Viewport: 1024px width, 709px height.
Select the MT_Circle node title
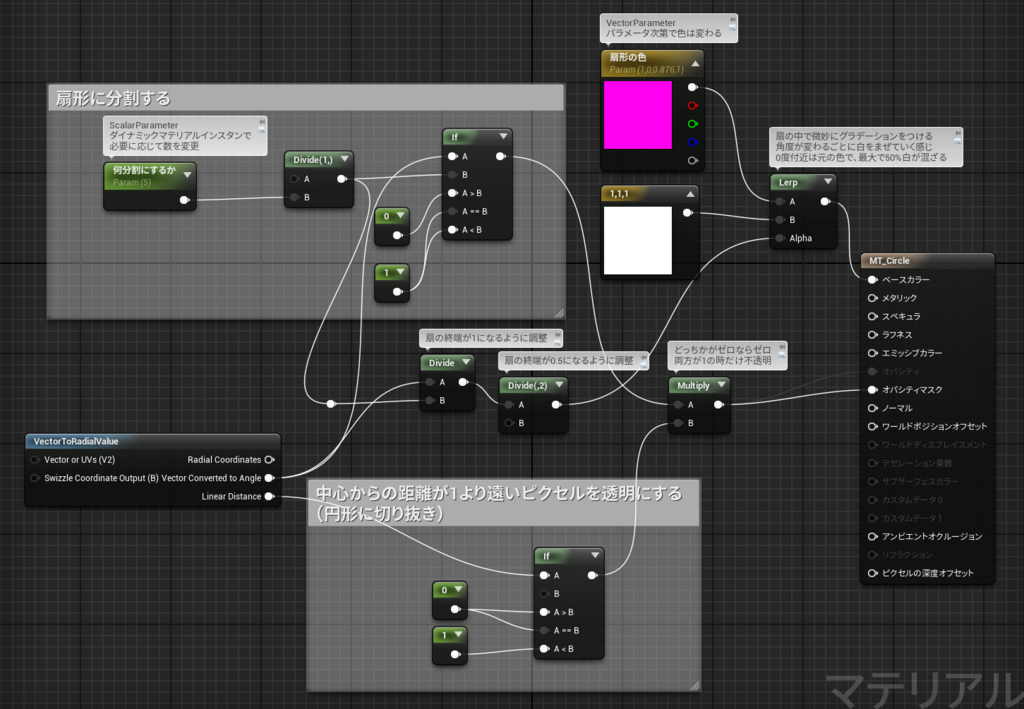pyautogui.click(x=889, y=260)
